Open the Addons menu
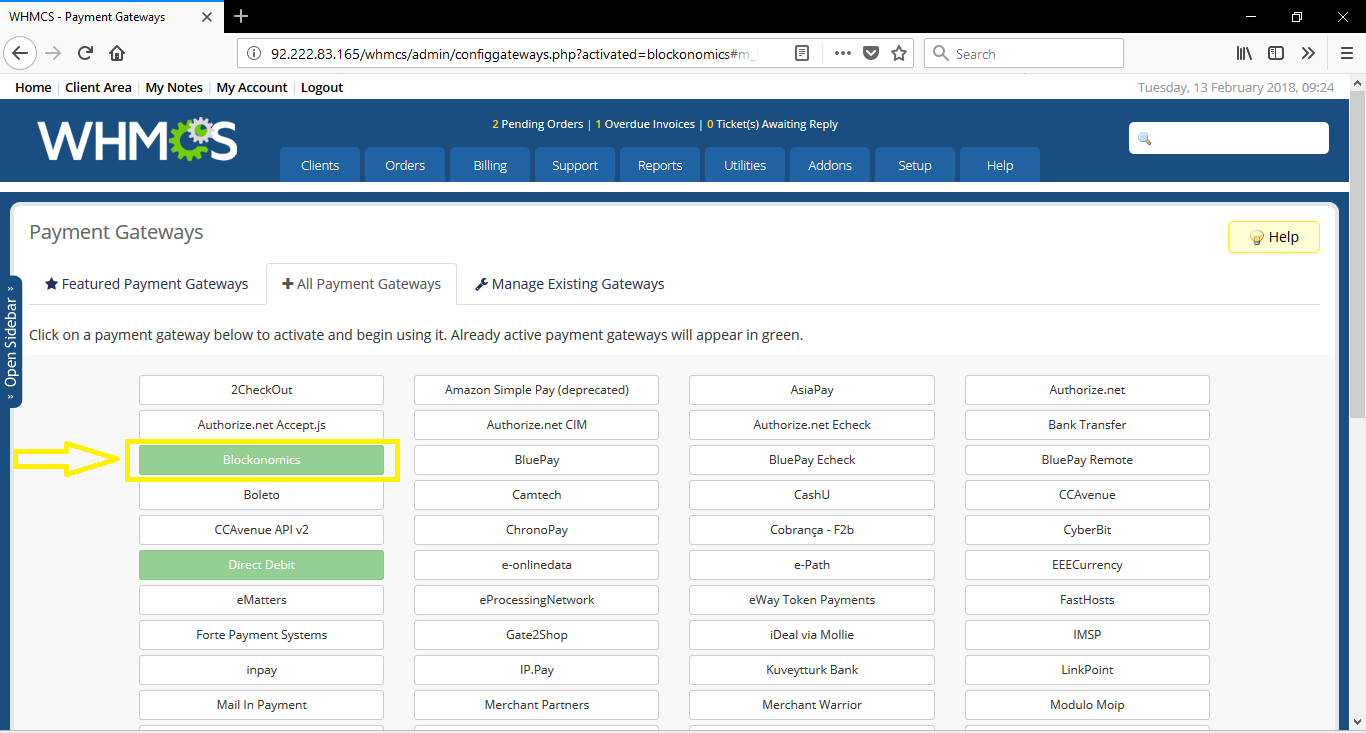The image size is (1366, 733). click(x=830, y=165)
